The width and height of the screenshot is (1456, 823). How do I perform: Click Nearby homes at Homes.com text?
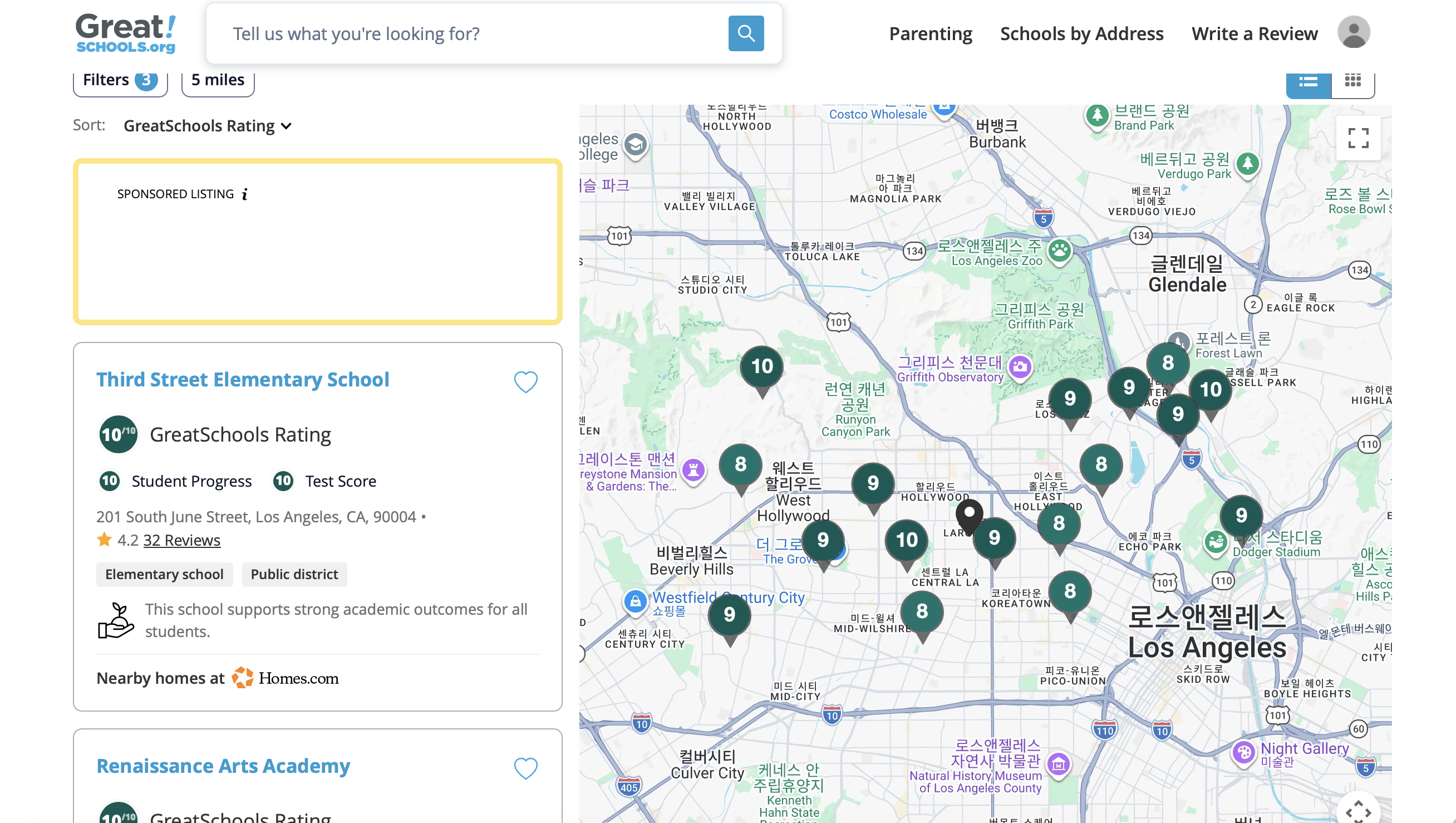[x=160, y=678]
